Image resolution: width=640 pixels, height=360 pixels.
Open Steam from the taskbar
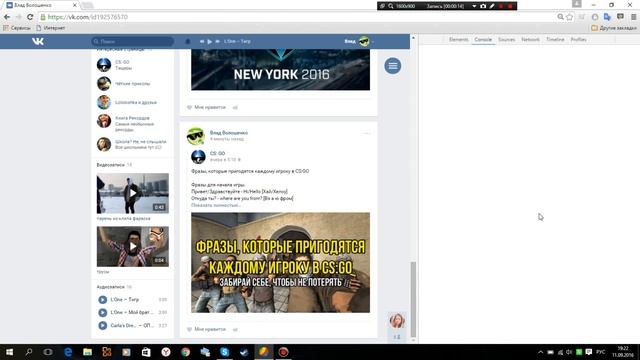(244, 352)
